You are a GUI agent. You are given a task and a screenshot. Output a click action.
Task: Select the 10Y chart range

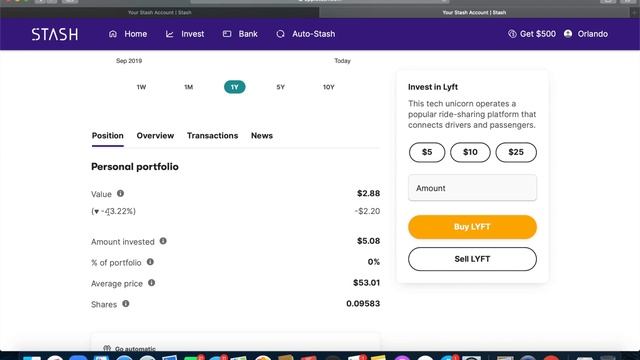pyautogui.click(x=329, y=87)
